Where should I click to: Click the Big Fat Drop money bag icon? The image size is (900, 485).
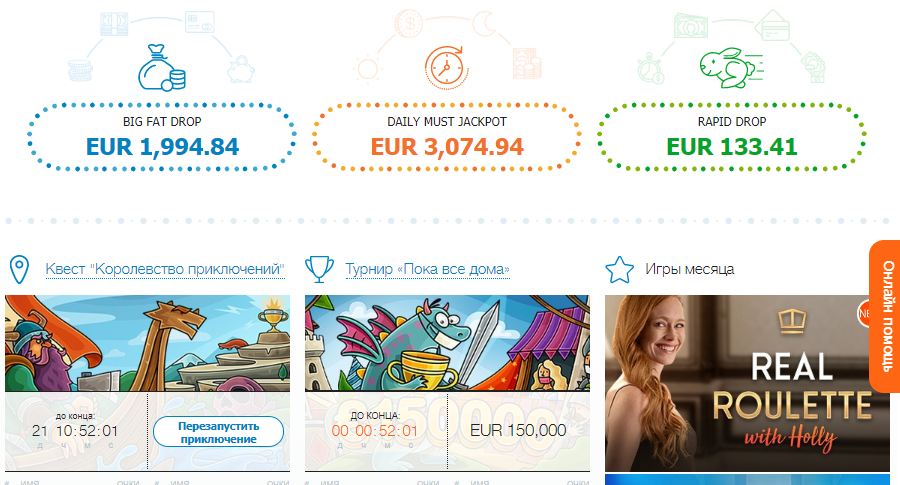pos(160,66)
